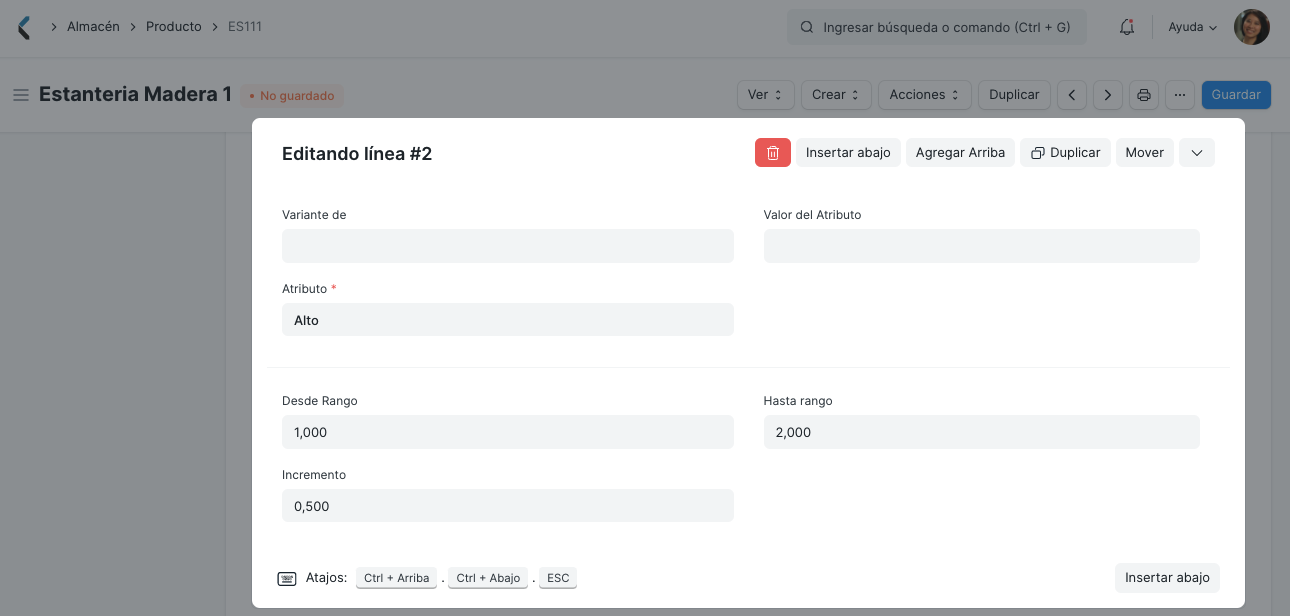Open the user avatar menu
The width and height of the screenshot is (1290, 616).
(x=1251, y=27)
